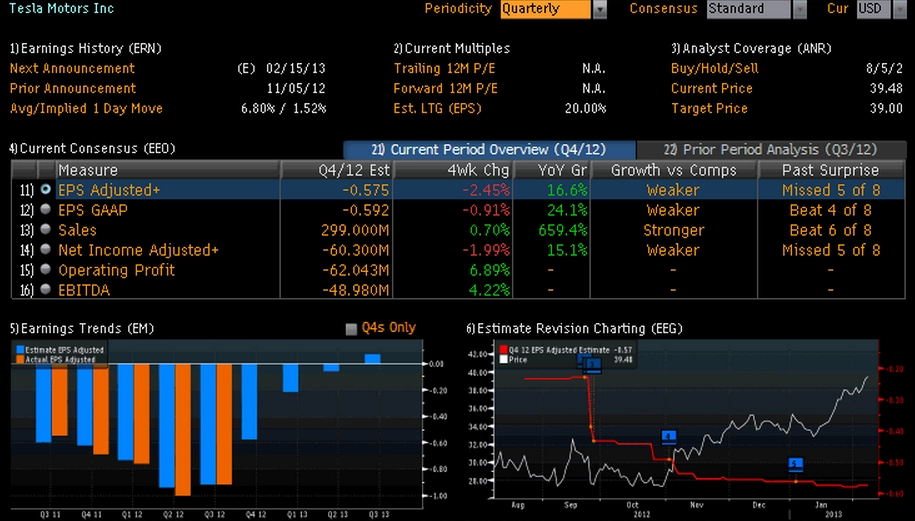
Task: Select the Operating Profit radio button
Action: 46,270
